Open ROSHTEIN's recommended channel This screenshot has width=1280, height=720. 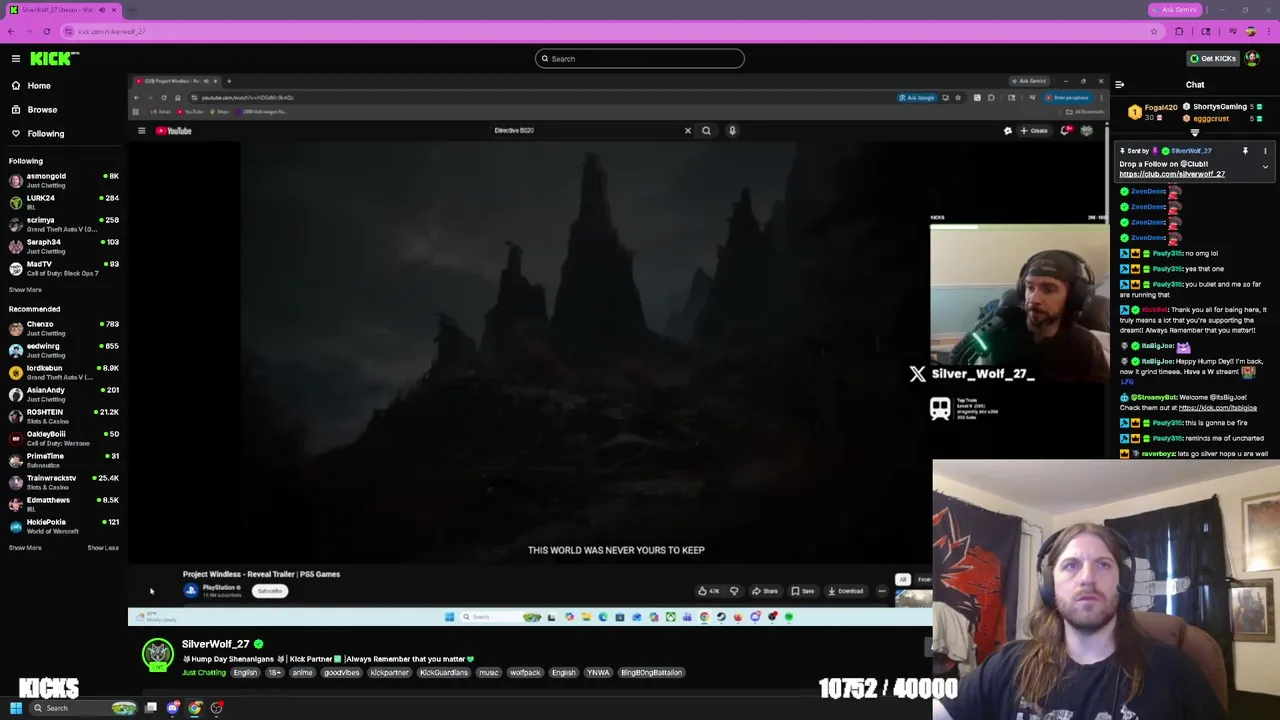click(64, 416)
